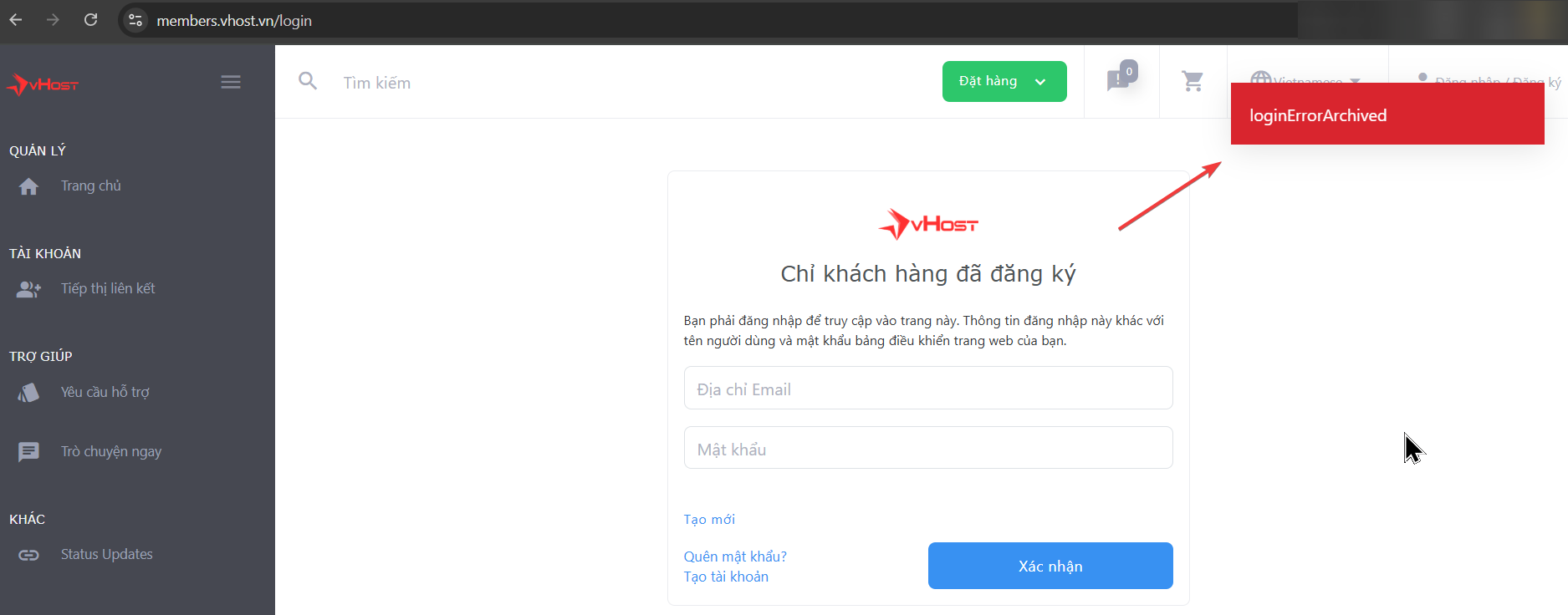Select Tiếp thị liên kết menu item
This screenshot has width=1568, height=615.
click(x=107, y=288)
